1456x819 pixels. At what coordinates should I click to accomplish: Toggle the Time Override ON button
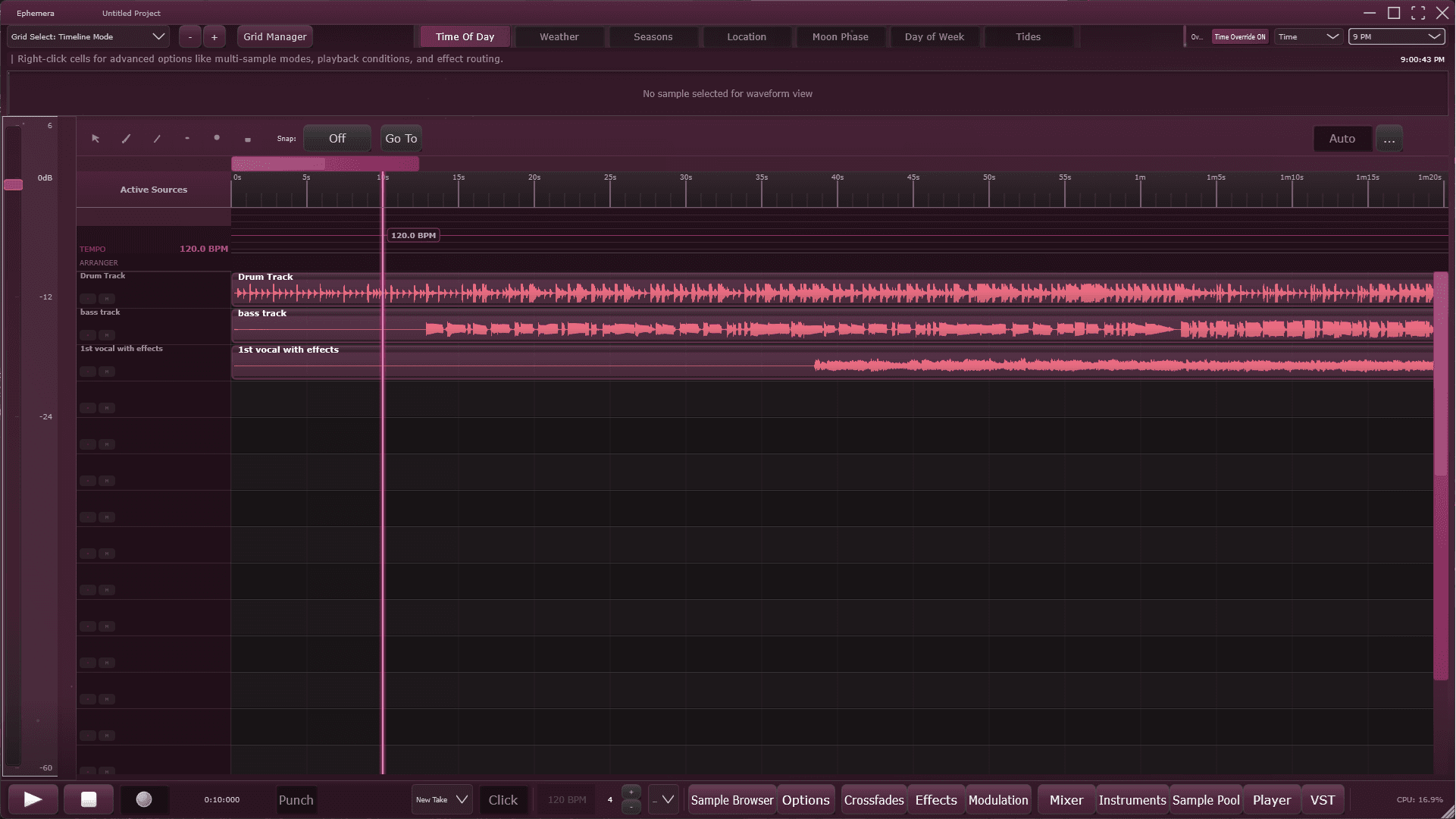pyautogui.click(x=1239, y=36)
